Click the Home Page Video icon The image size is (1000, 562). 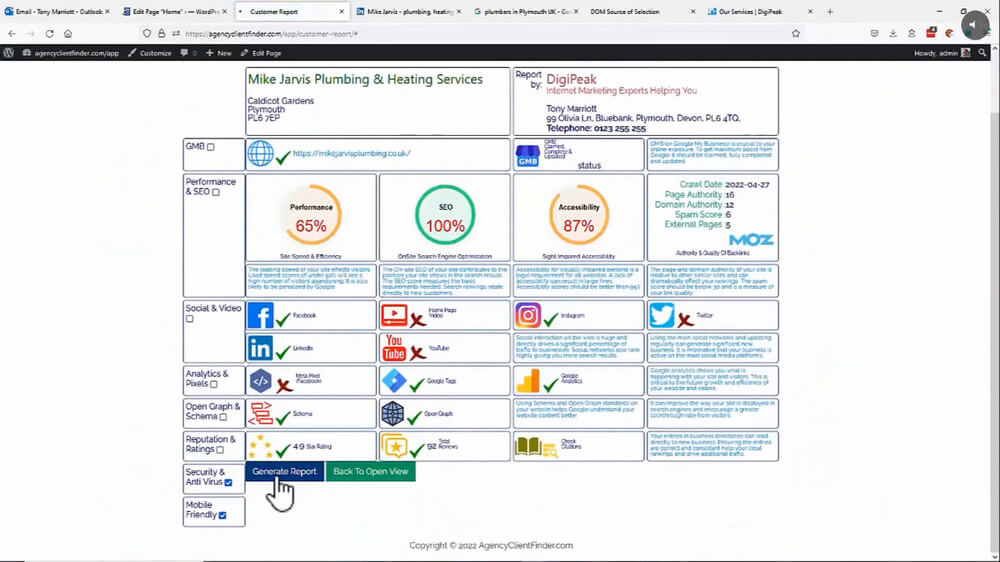click(394, 314)
